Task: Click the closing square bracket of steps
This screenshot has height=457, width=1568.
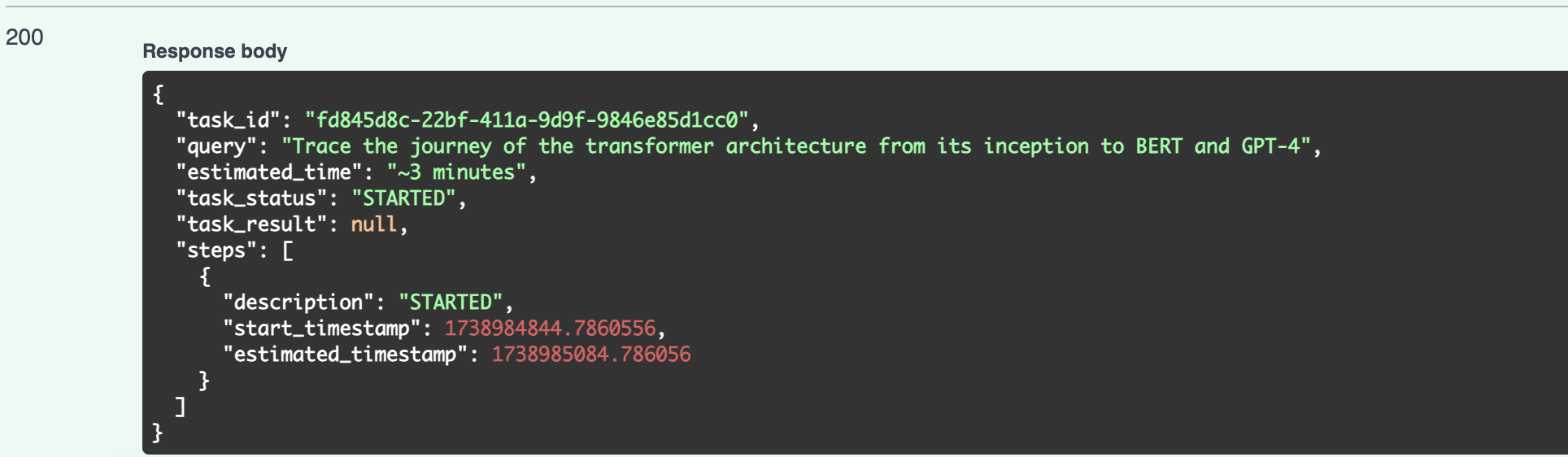Action: click(x=181, y=407)
